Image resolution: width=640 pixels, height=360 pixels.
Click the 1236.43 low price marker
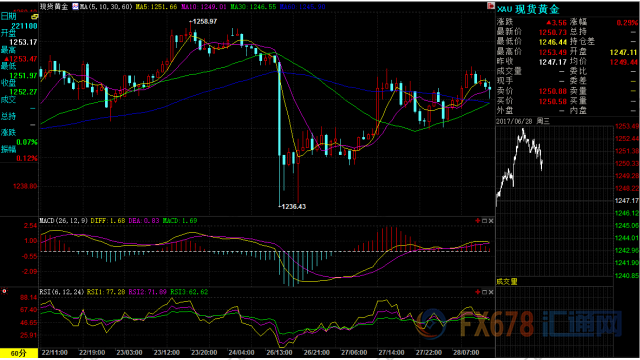pyautogui.click(x=293, y=207)
